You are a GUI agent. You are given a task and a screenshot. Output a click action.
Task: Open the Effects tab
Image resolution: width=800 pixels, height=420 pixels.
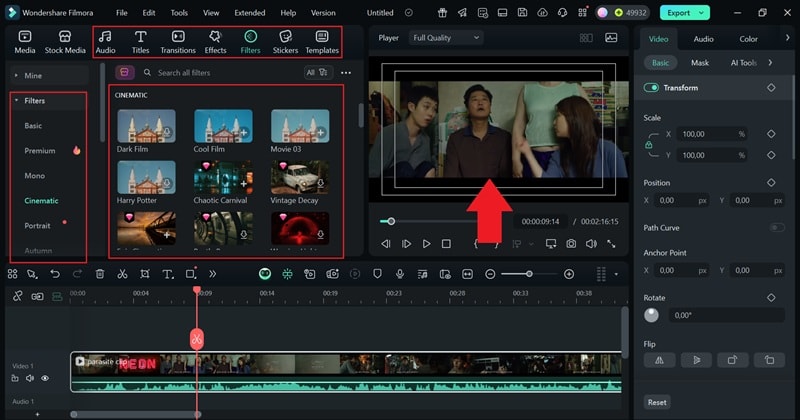(215, 42)
